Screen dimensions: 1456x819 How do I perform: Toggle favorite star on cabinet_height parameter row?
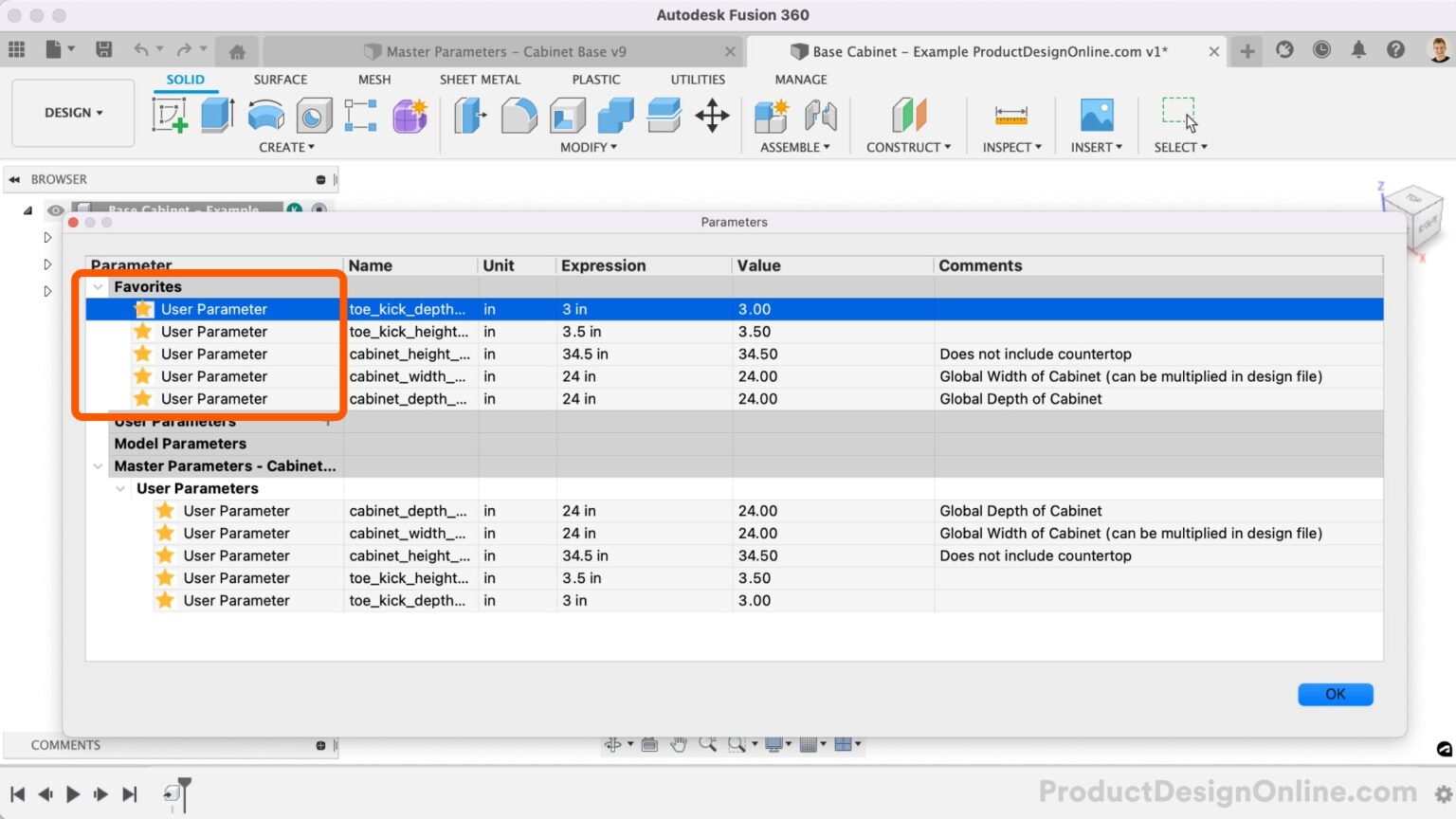142,354
